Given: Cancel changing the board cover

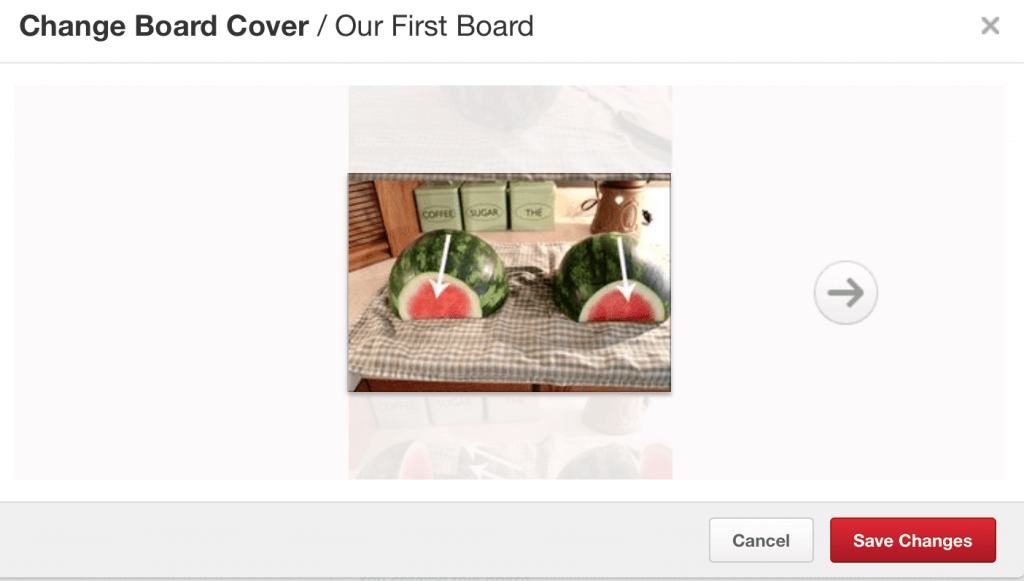Looking at the screenshot, I should [761, 541].
